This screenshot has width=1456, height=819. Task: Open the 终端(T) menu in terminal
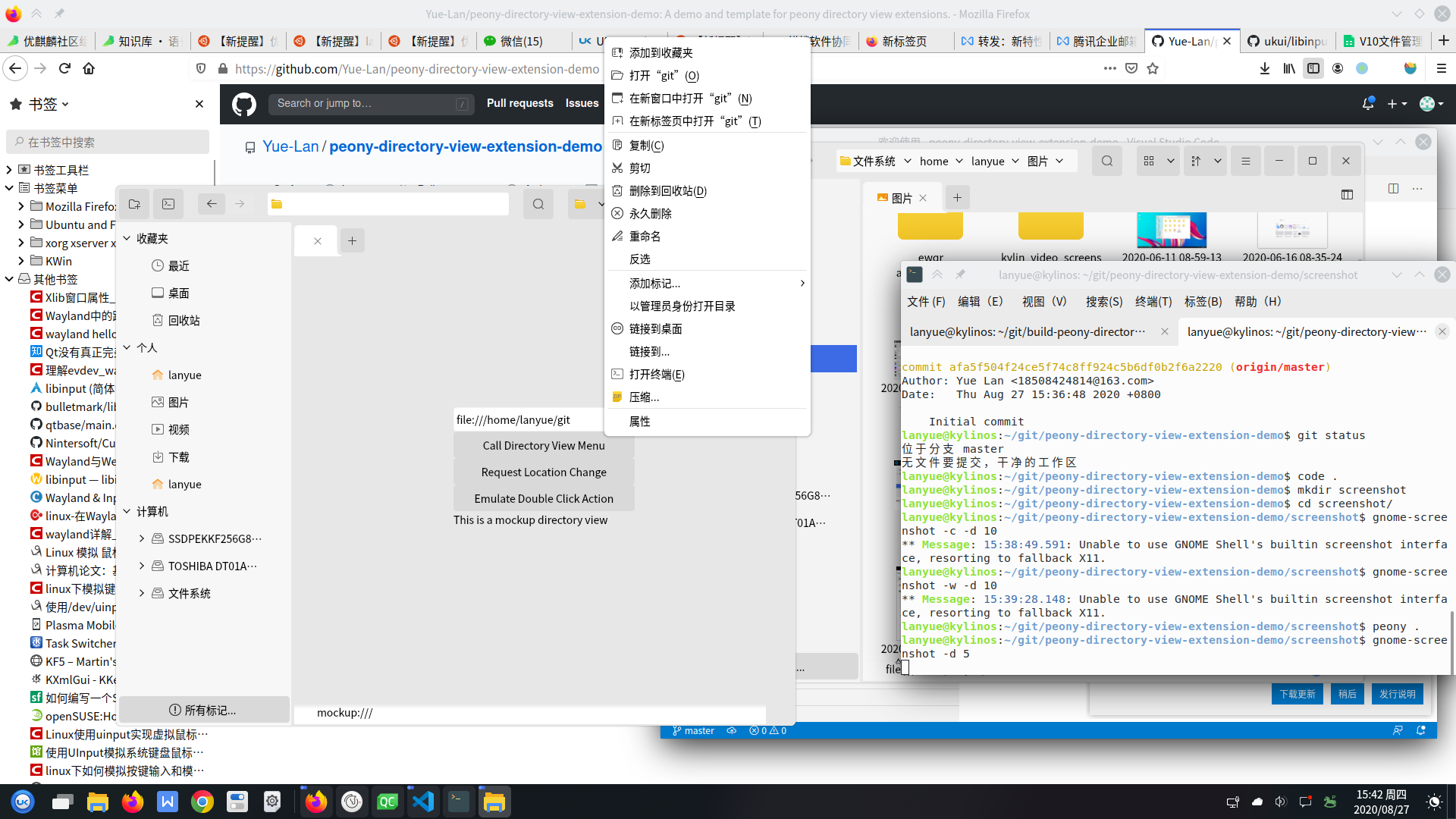[1153, 302]
